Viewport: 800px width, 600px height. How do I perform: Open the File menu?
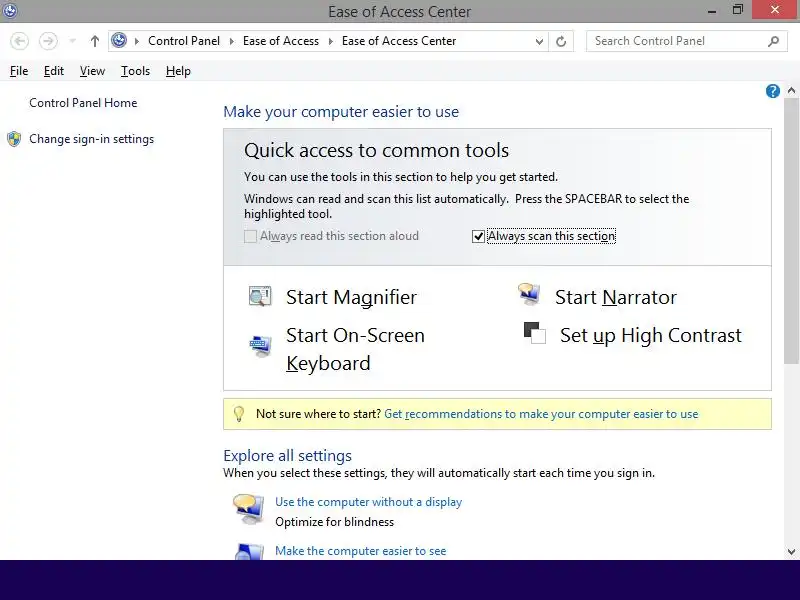(x=19, y=71)
